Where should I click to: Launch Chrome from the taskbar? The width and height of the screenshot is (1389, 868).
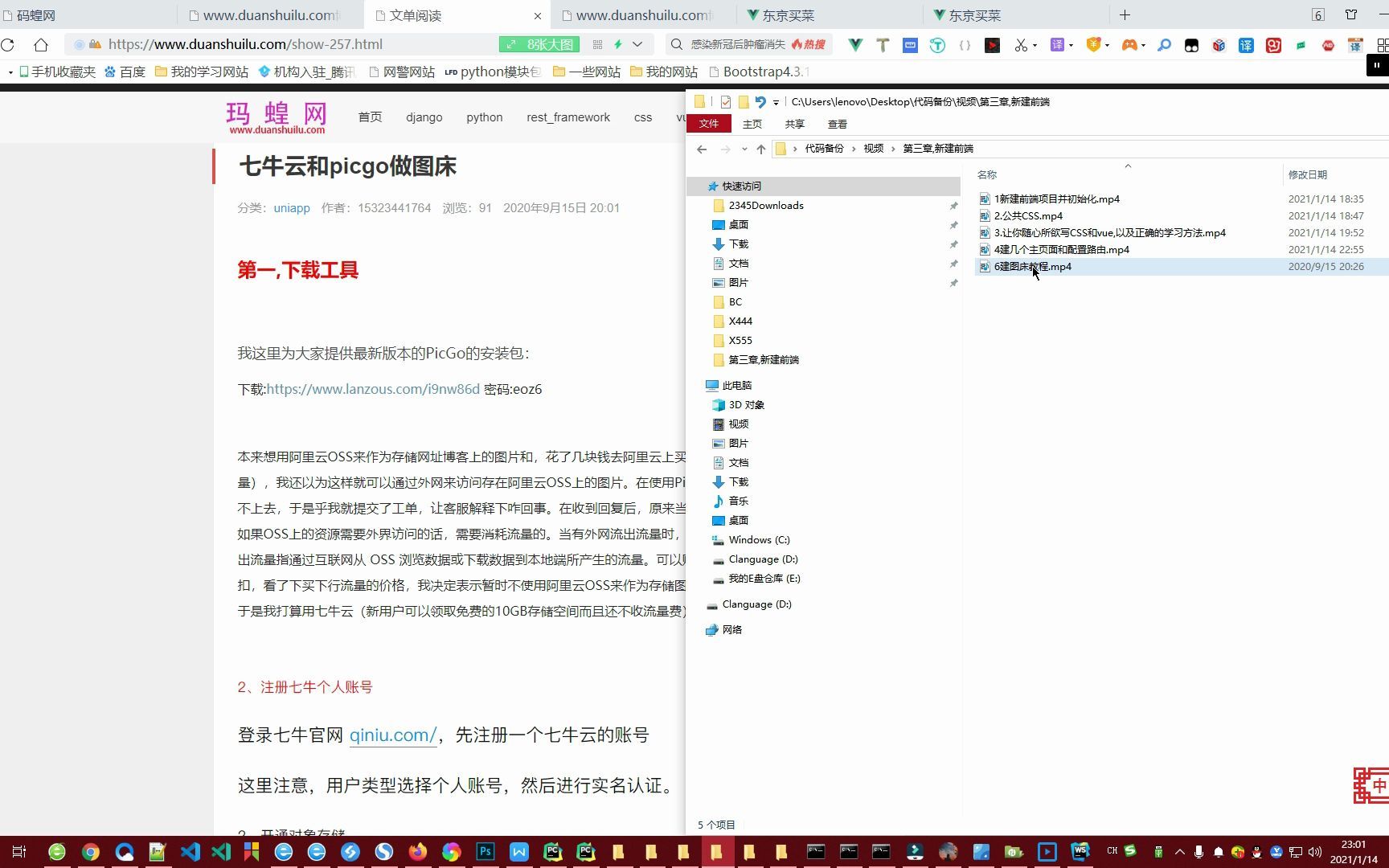point(90,852)
